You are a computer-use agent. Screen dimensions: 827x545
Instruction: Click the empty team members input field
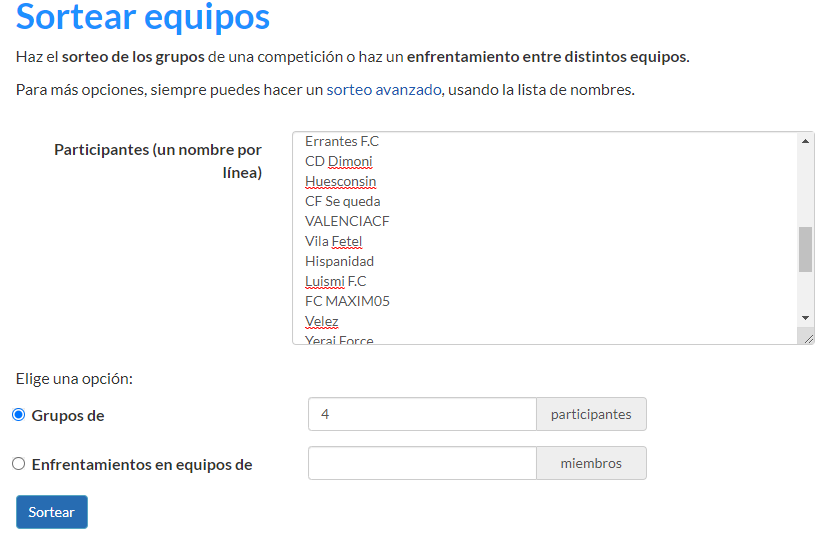(x=422, y=463)
